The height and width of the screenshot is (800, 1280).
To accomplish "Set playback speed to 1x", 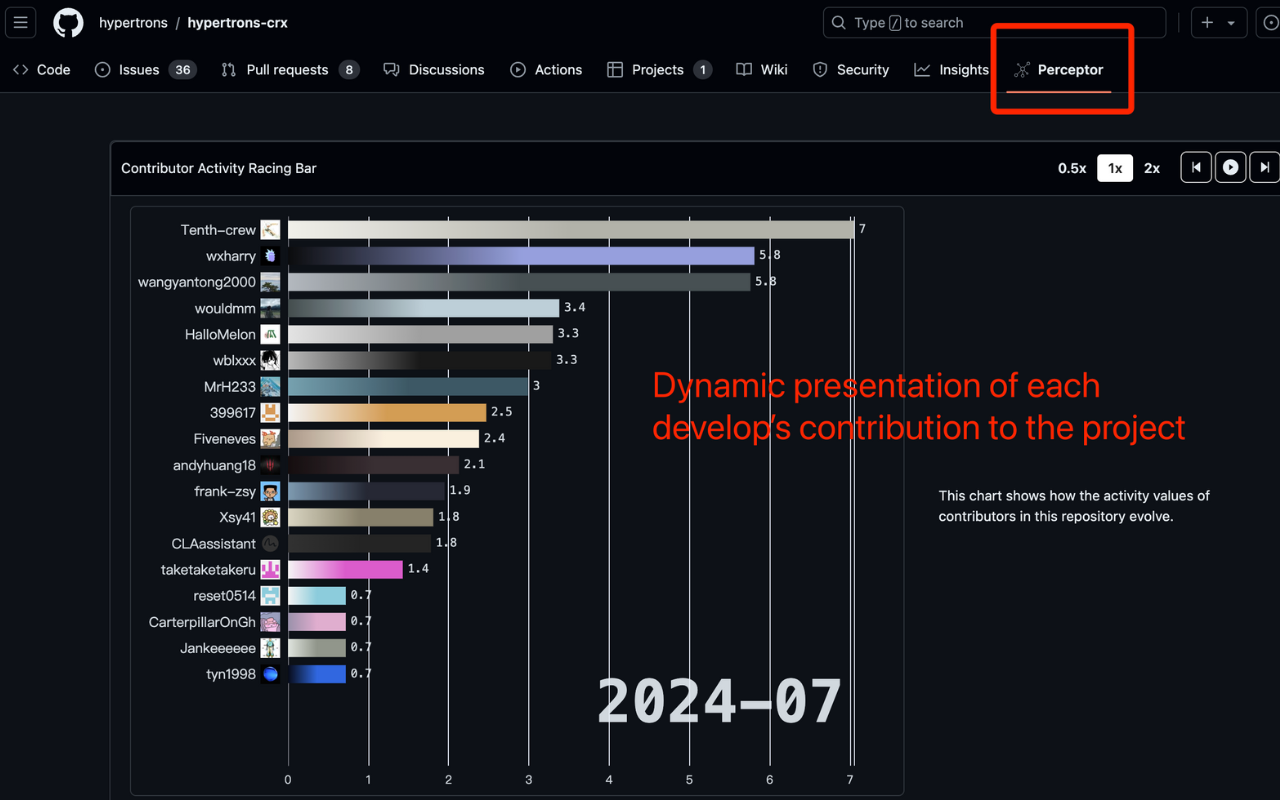I will point(1115,168).
